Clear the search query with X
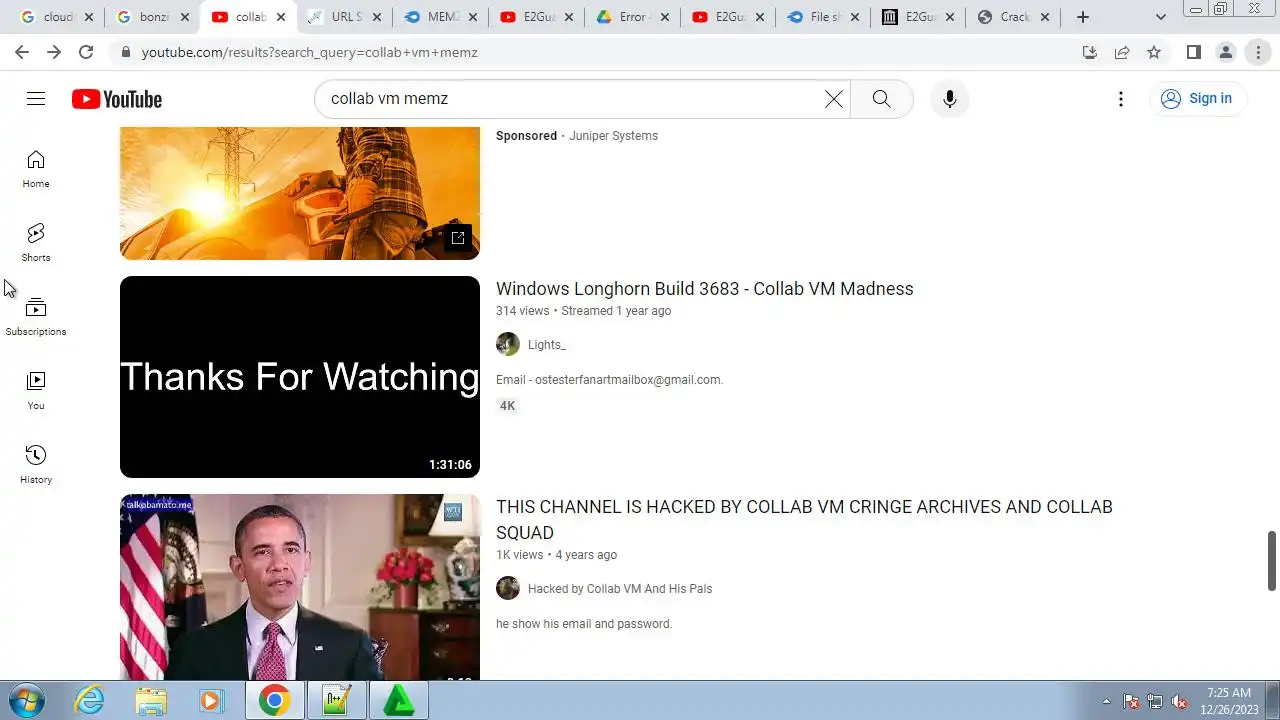This screenshot has height=720, width=1280. pos(833,99)
